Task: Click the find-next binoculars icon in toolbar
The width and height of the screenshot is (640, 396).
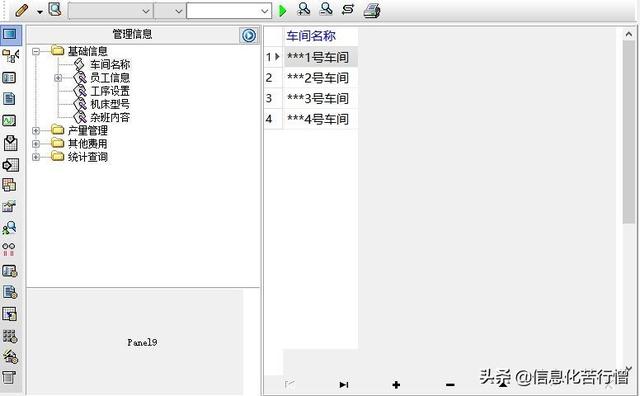Action: pyautogui.click(x=326, y=9)
